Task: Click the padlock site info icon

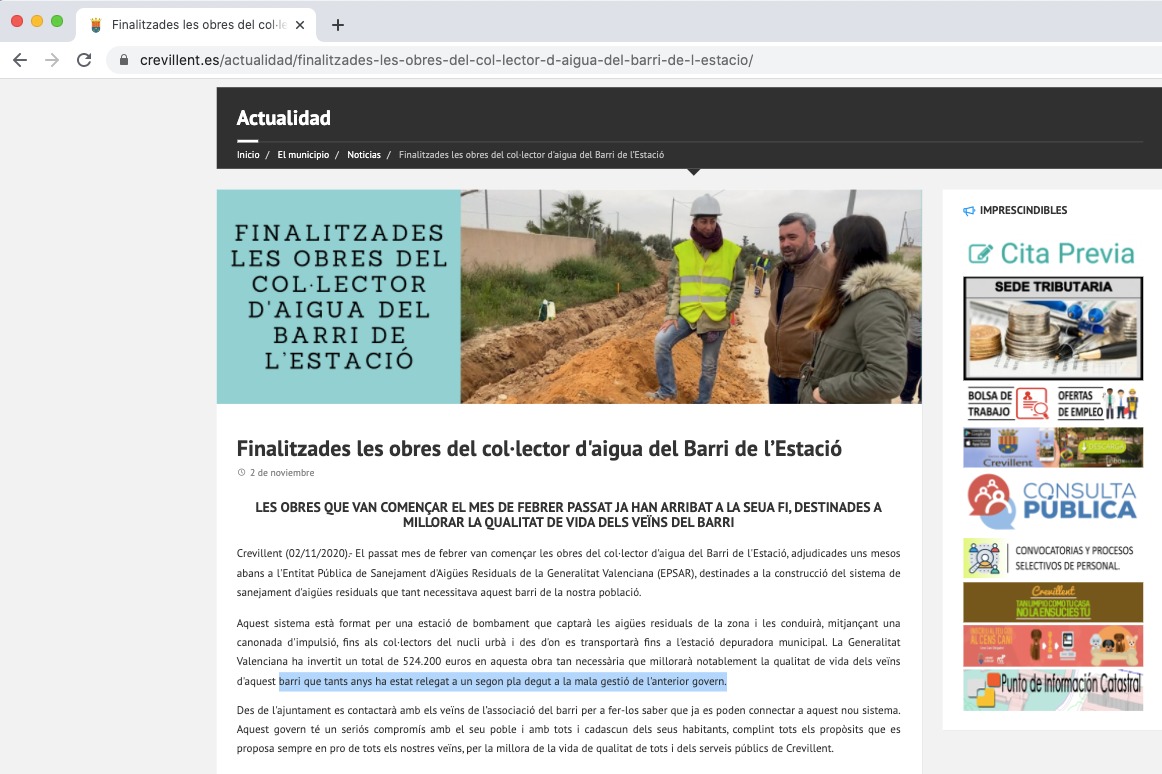Action: pos(125,60)
